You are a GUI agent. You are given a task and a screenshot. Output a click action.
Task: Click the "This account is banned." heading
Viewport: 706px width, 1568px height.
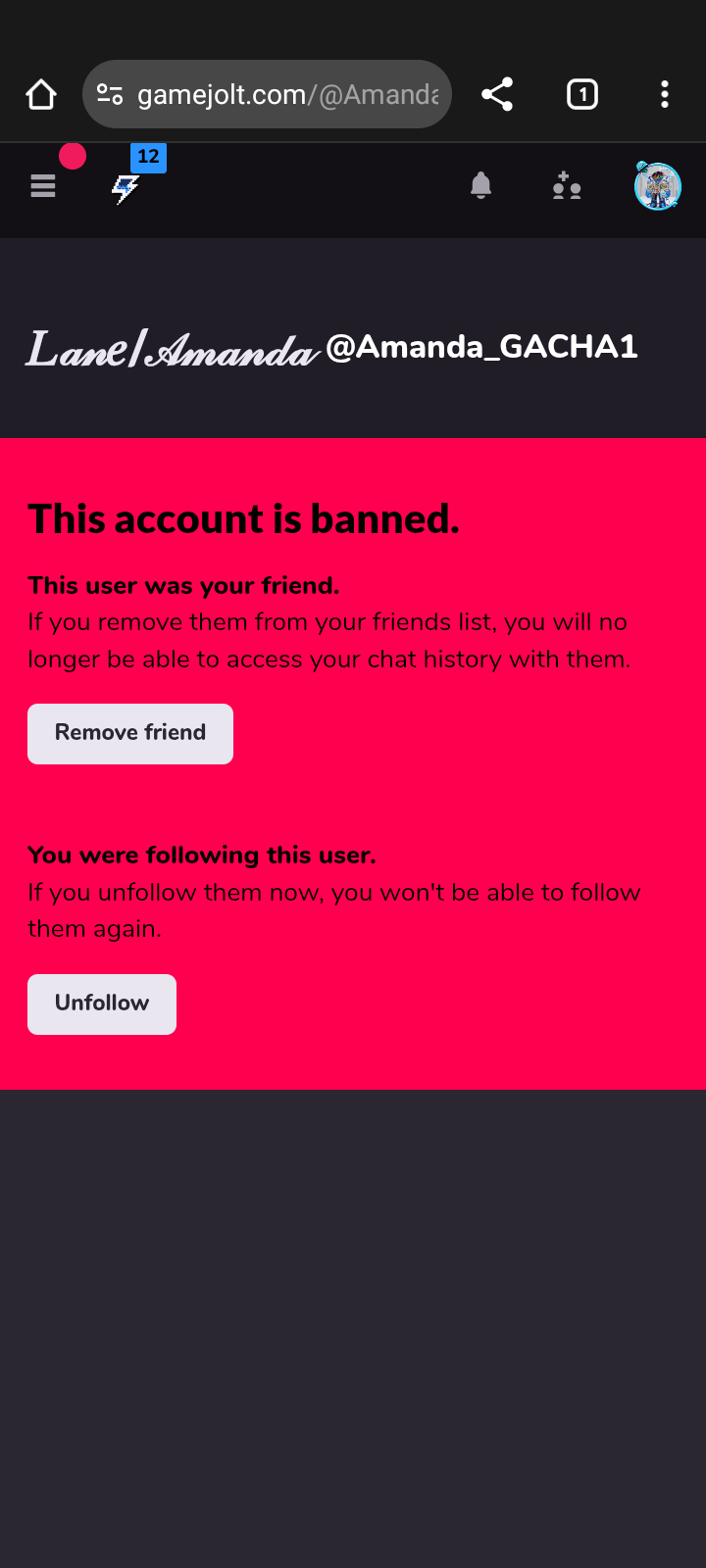tap(243, 519)
